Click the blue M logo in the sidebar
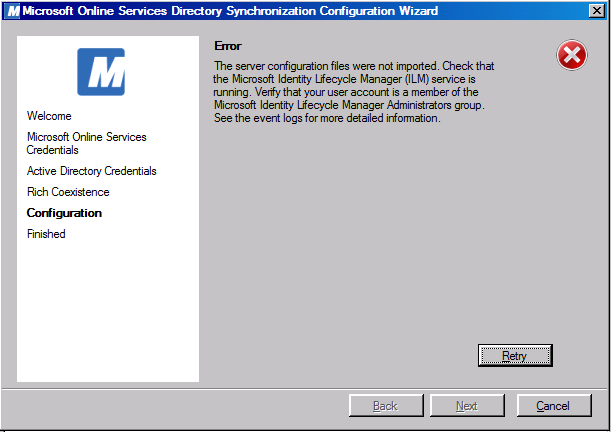Viewport: 611px width, 432px height. (101, 72)
